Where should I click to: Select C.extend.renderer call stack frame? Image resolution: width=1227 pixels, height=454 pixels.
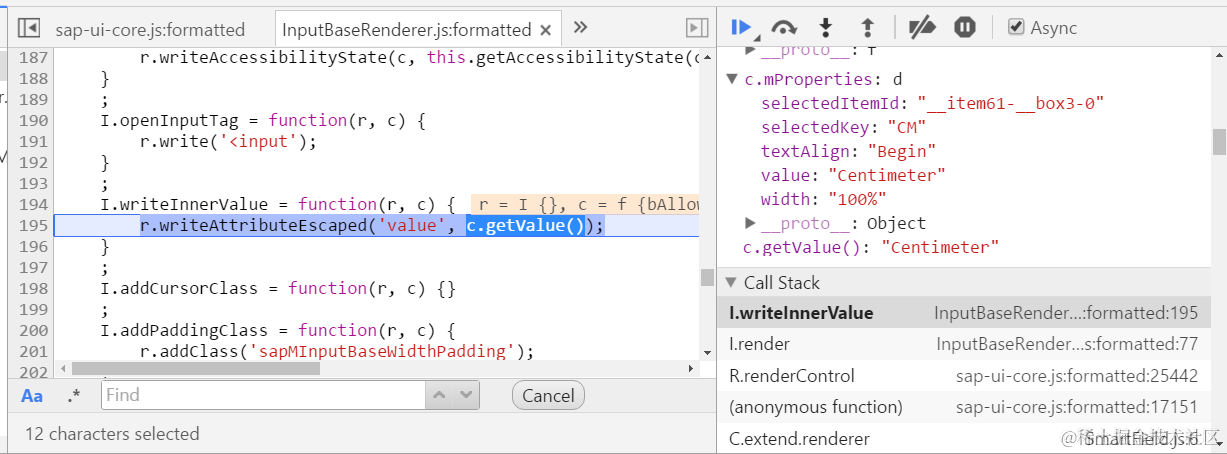[972, 438]
